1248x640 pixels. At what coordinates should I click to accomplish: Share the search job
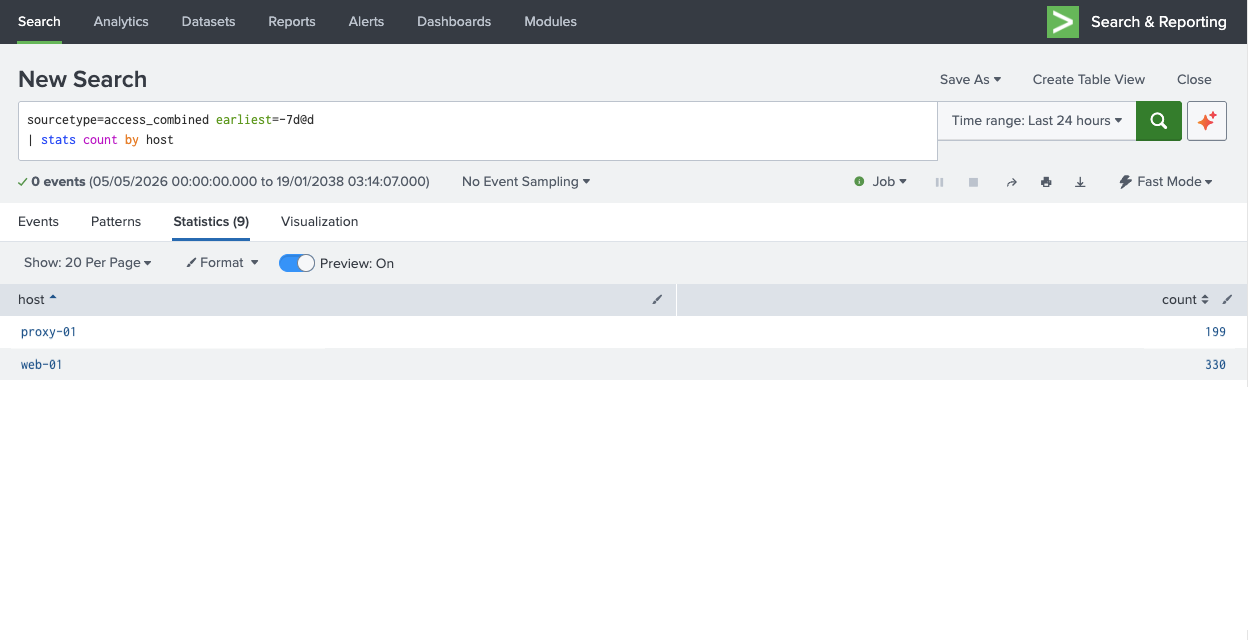[1011, 182]
